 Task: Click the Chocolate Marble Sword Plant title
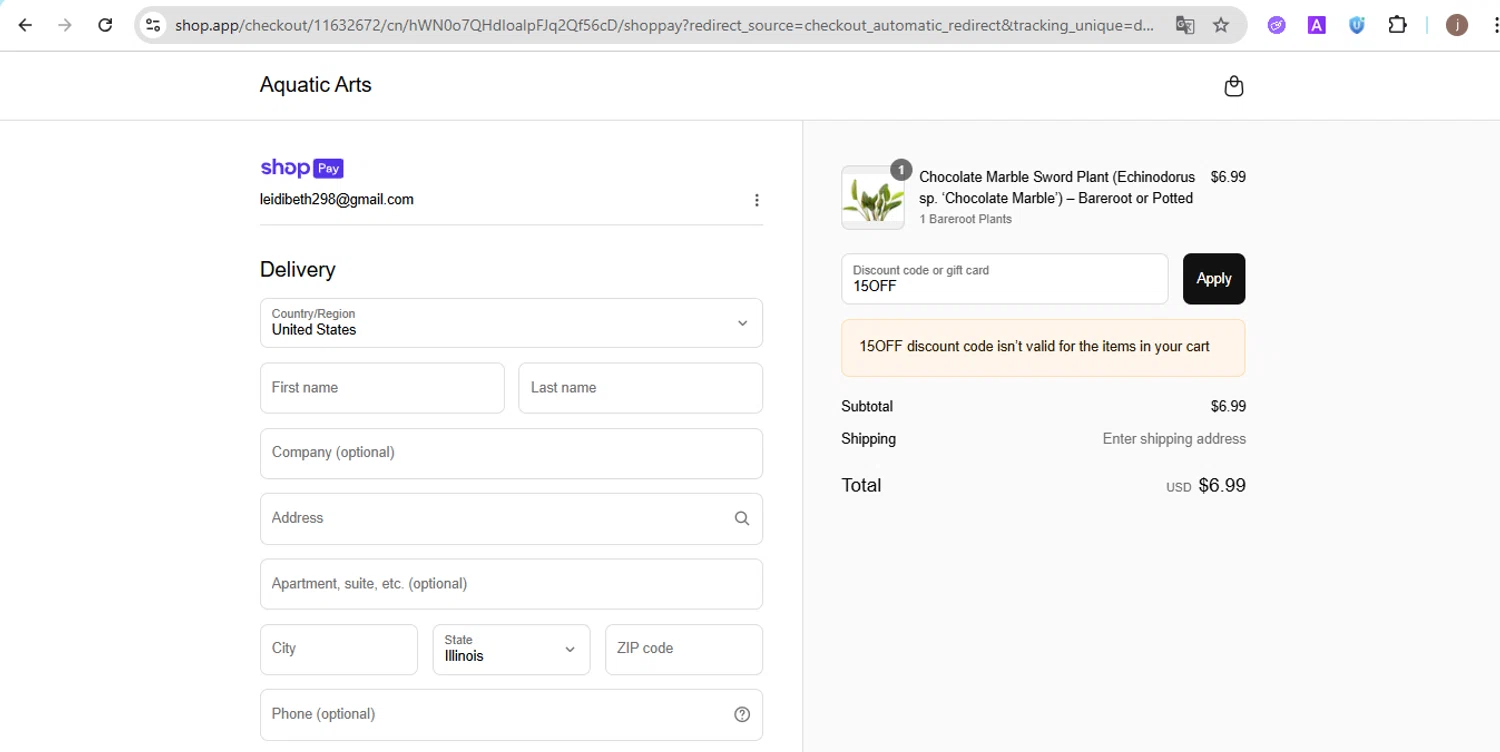1057,187
